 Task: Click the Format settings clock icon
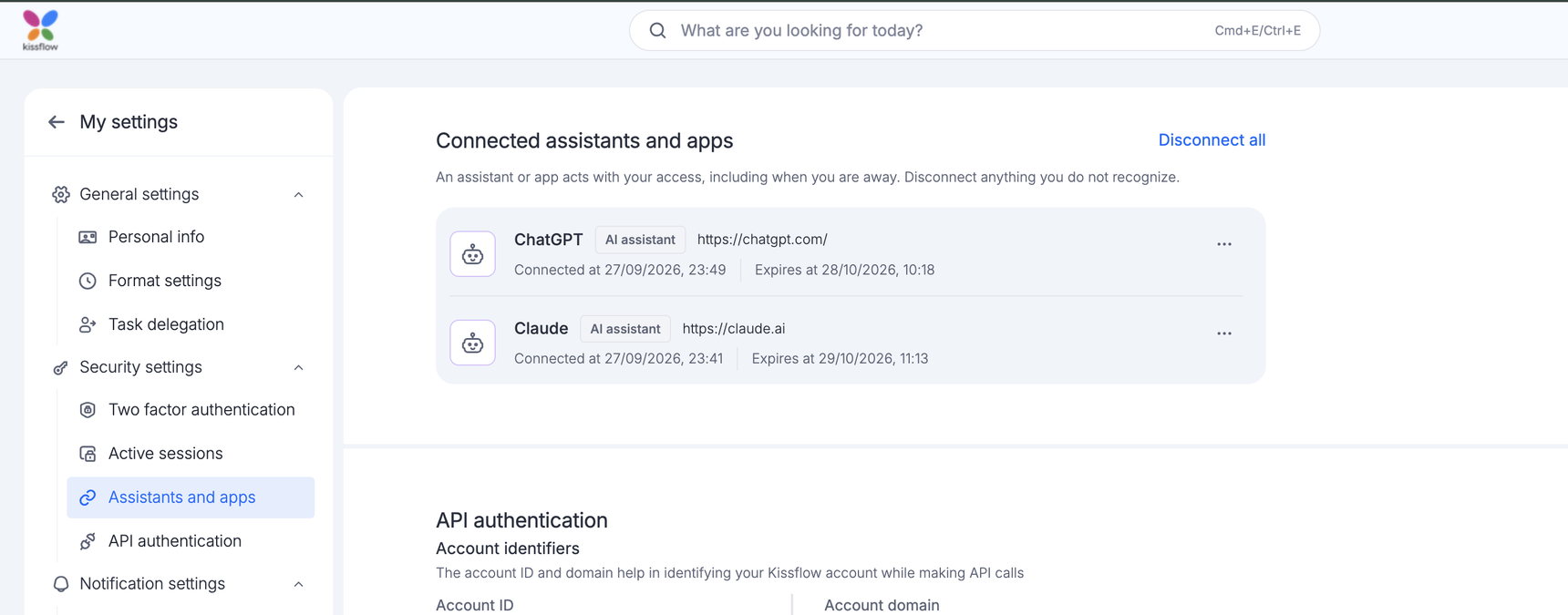coord(88,281)
